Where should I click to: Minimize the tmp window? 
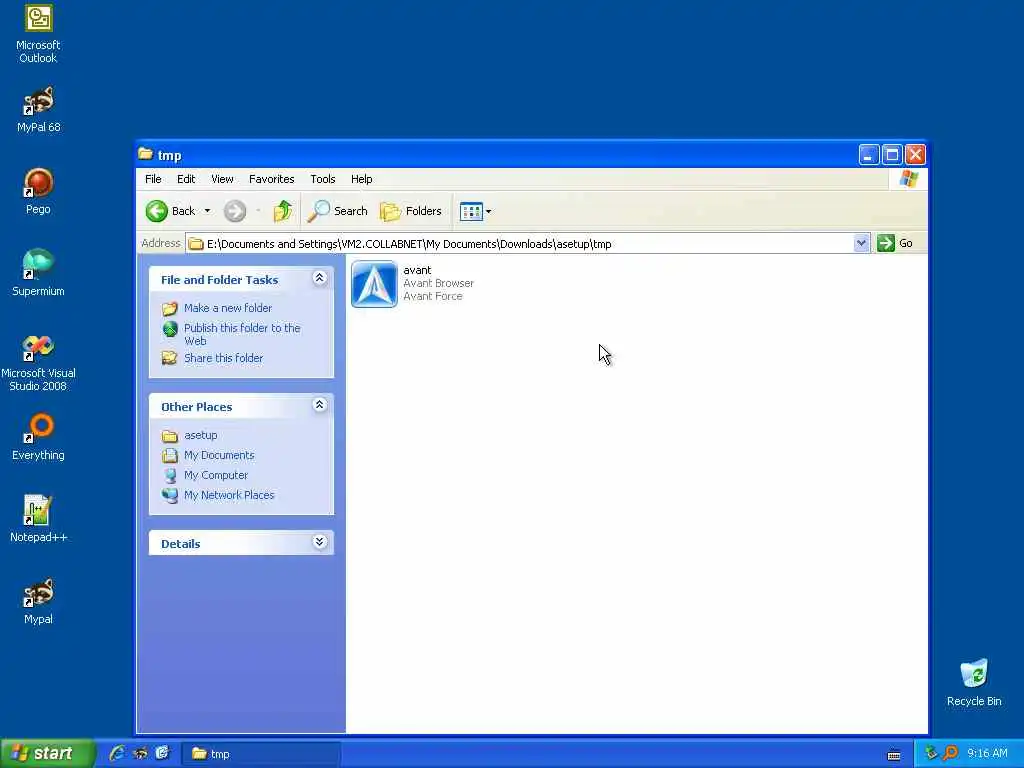[869, 155]
